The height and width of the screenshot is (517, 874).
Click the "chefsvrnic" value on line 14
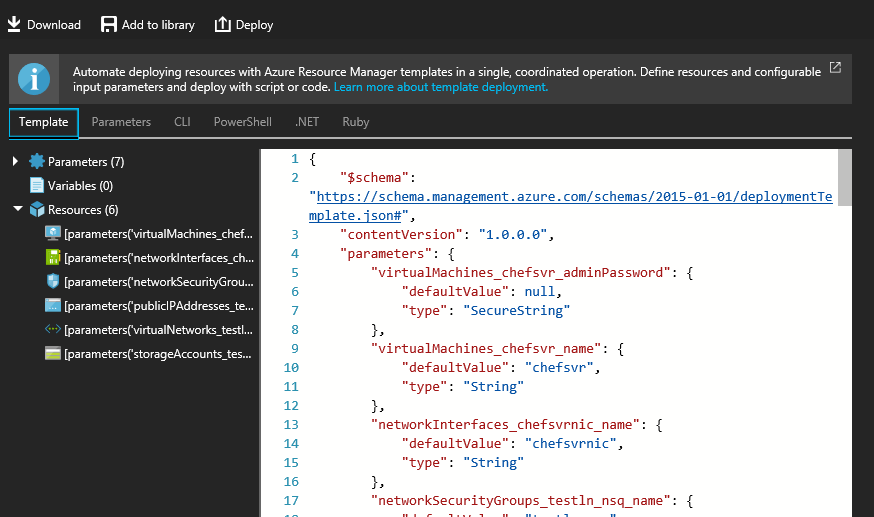click(x=571, y=443)
